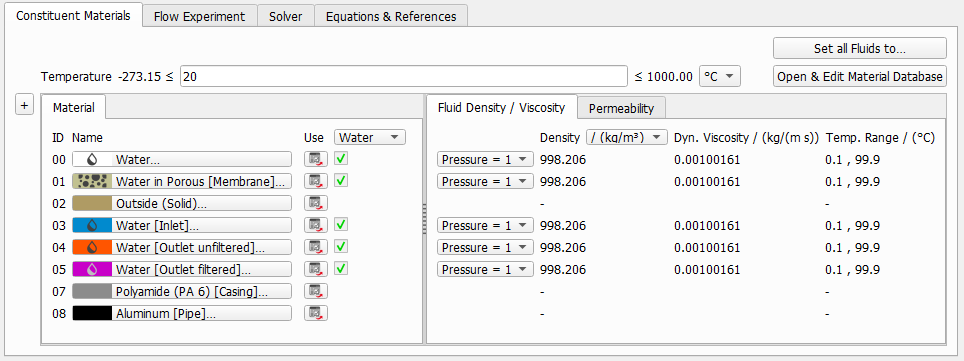
Task: Click the Temp. Range / (°C) column header
Action: (x=880, y=138)
